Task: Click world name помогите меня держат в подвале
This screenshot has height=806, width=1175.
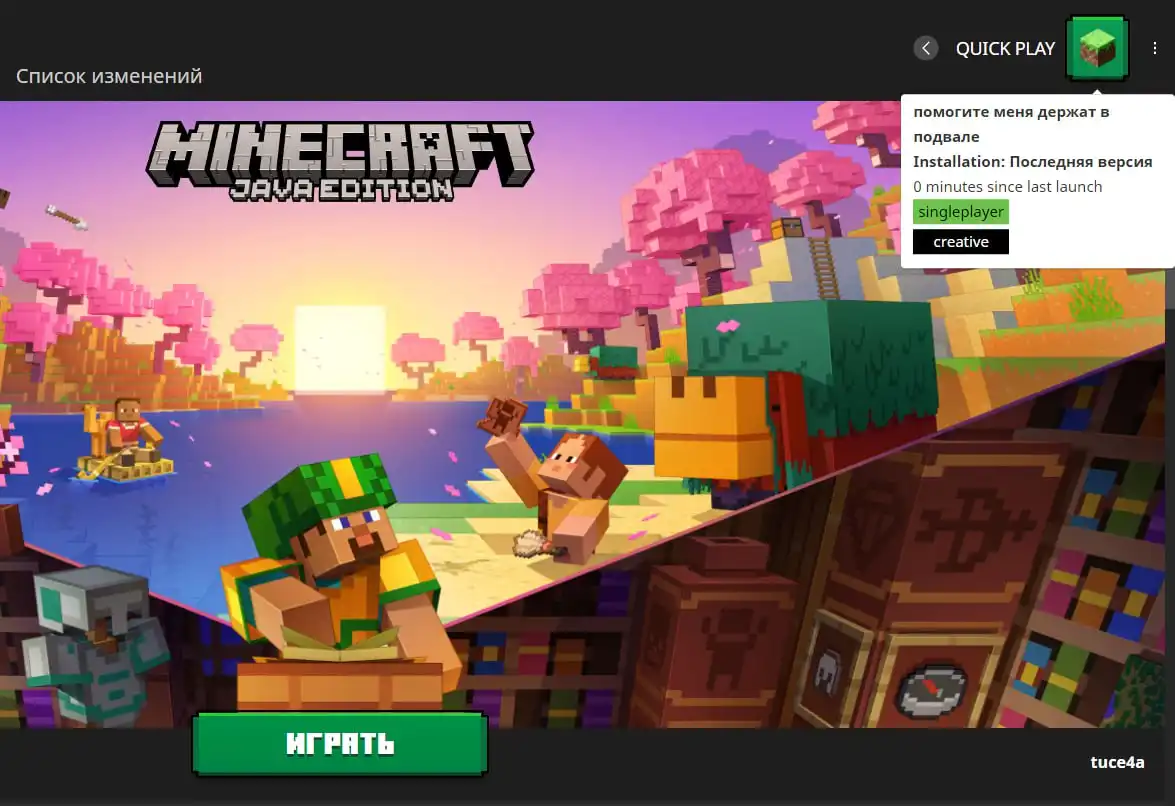Action: coord(1011,124)
